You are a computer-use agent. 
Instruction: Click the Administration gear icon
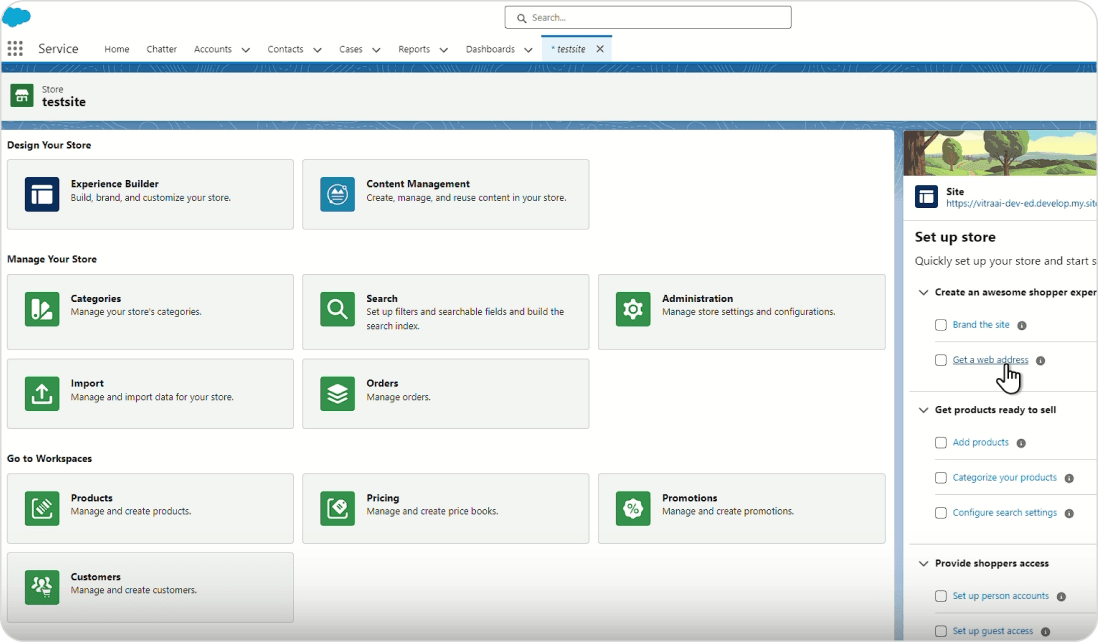click(633, 309)
